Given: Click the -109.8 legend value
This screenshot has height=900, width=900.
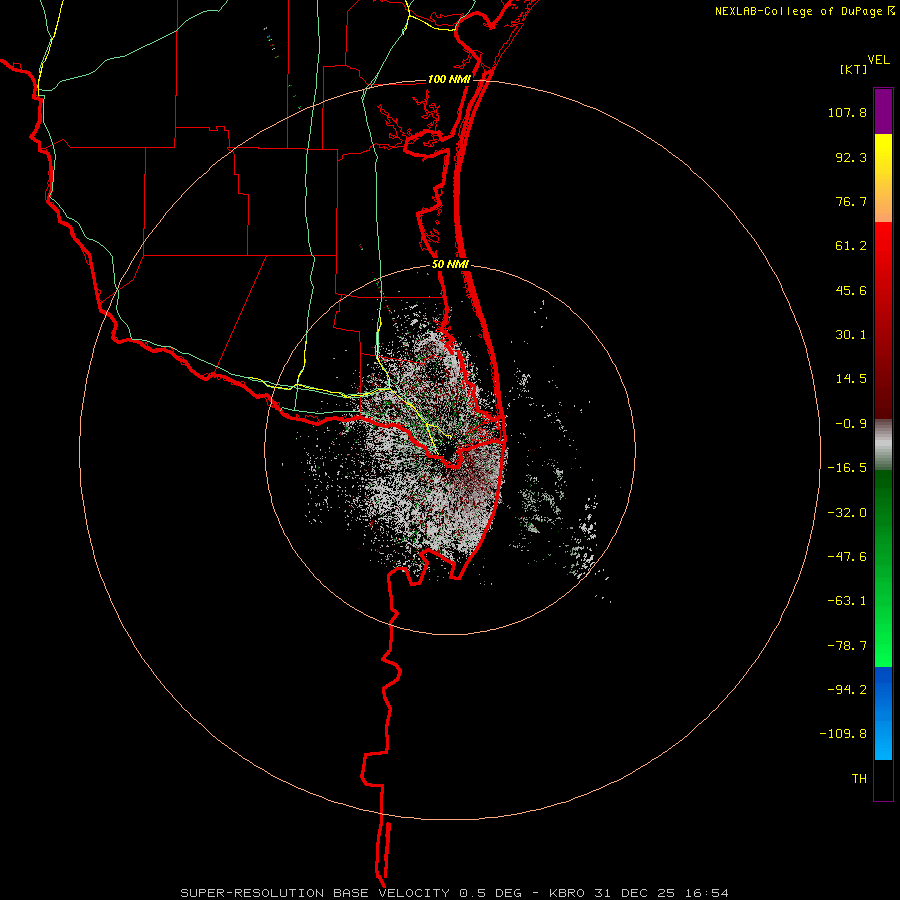Looking at the screenshot, I should 843,734.
